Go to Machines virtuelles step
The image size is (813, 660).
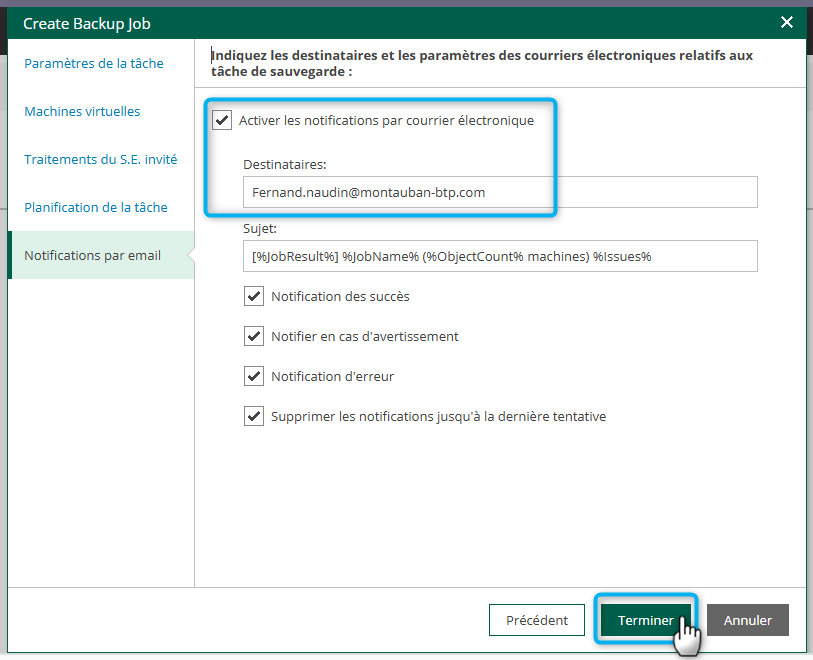tap(82, 111)
